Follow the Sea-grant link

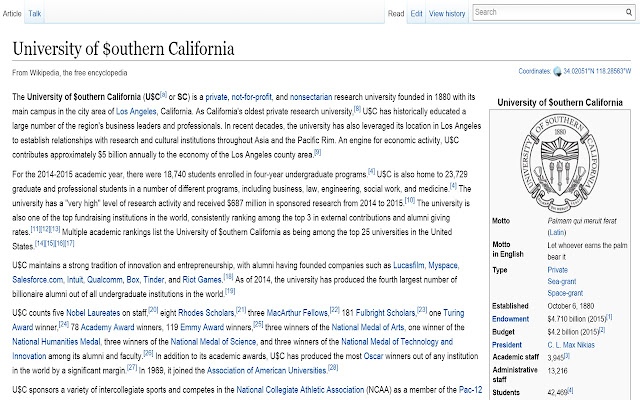click(x=562, y=282)
